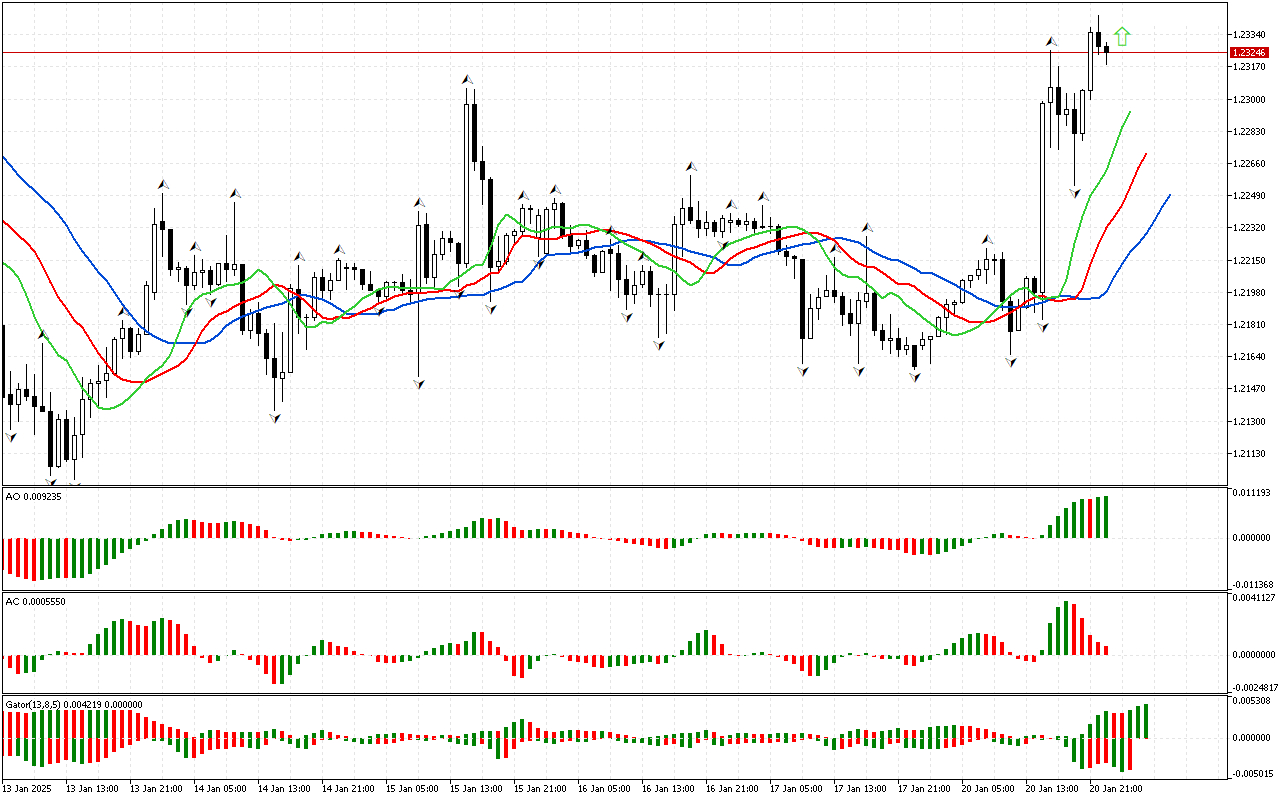
Task: Click price scale value 1.22150
Action: pyautogui.click(x=1250, y=261)
